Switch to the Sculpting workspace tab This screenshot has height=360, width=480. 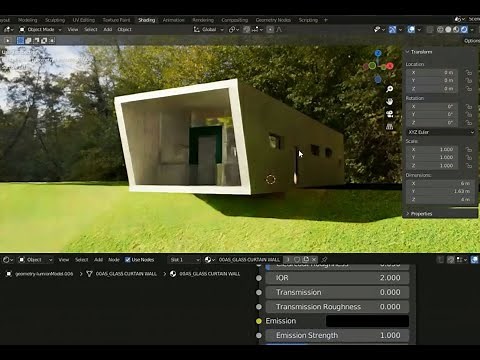[55, 20]
